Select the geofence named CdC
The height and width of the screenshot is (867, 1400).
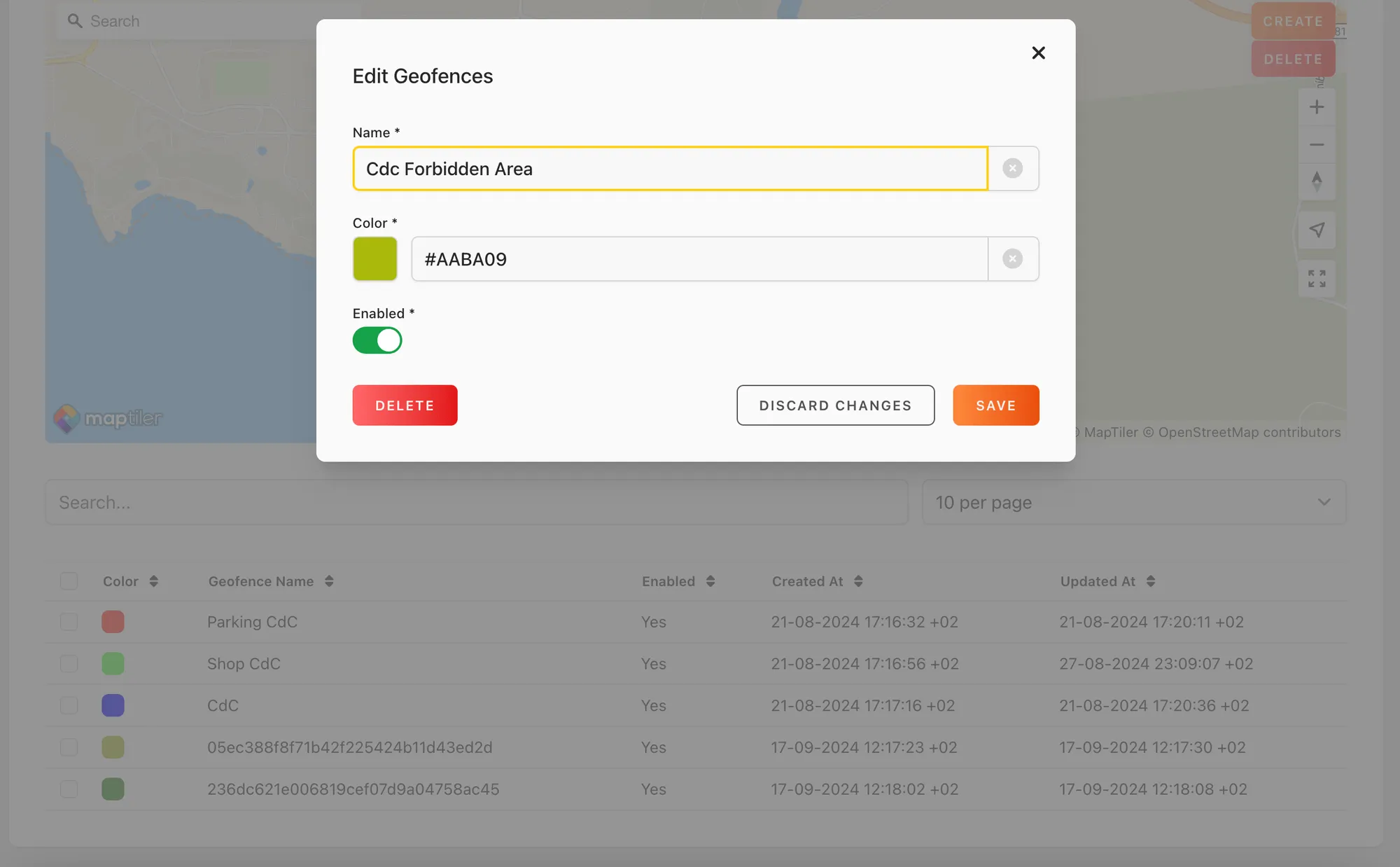coord(223,705)
